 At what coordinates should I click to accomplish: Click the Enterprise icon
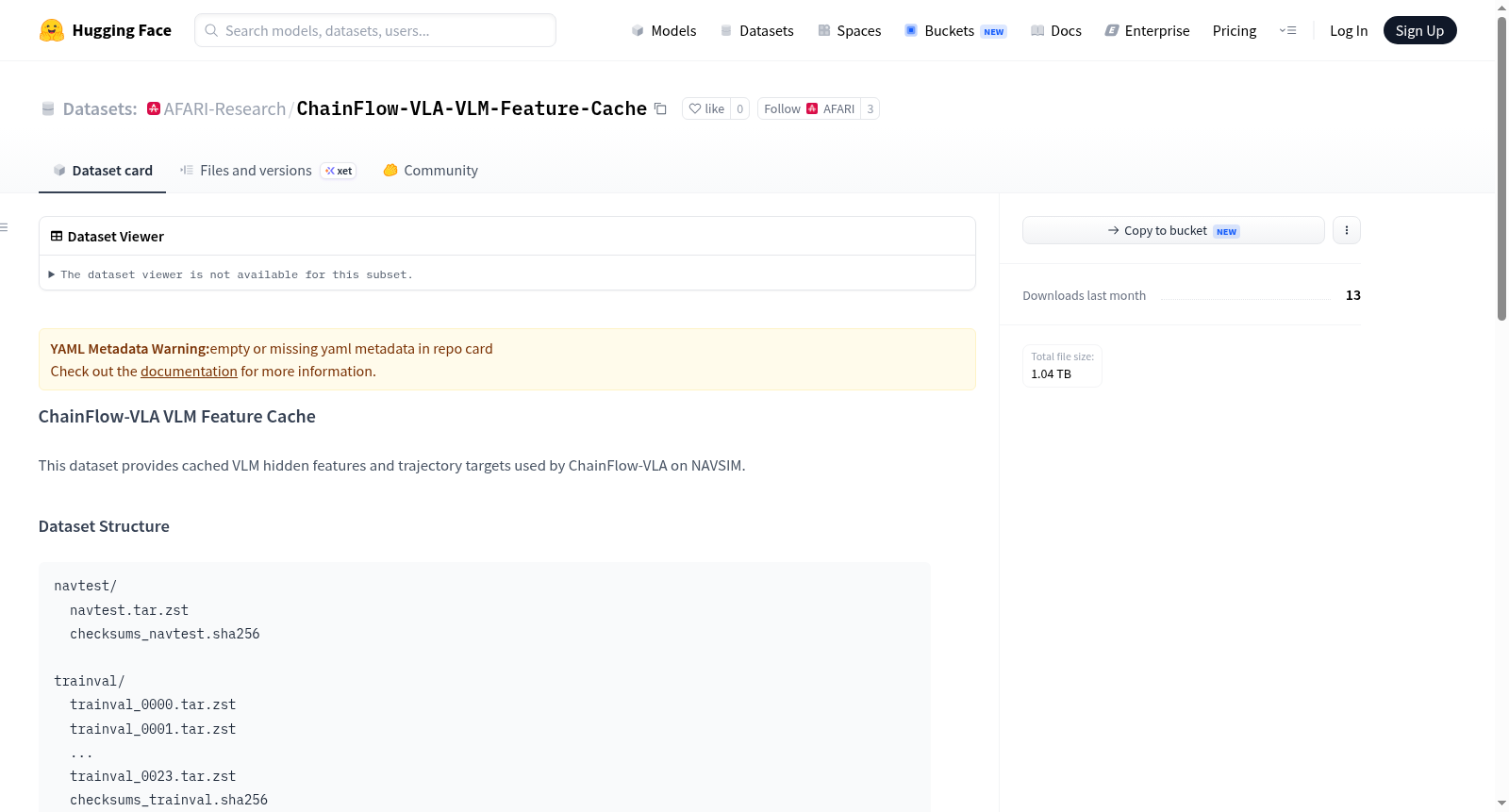[x=1112, y=30]
